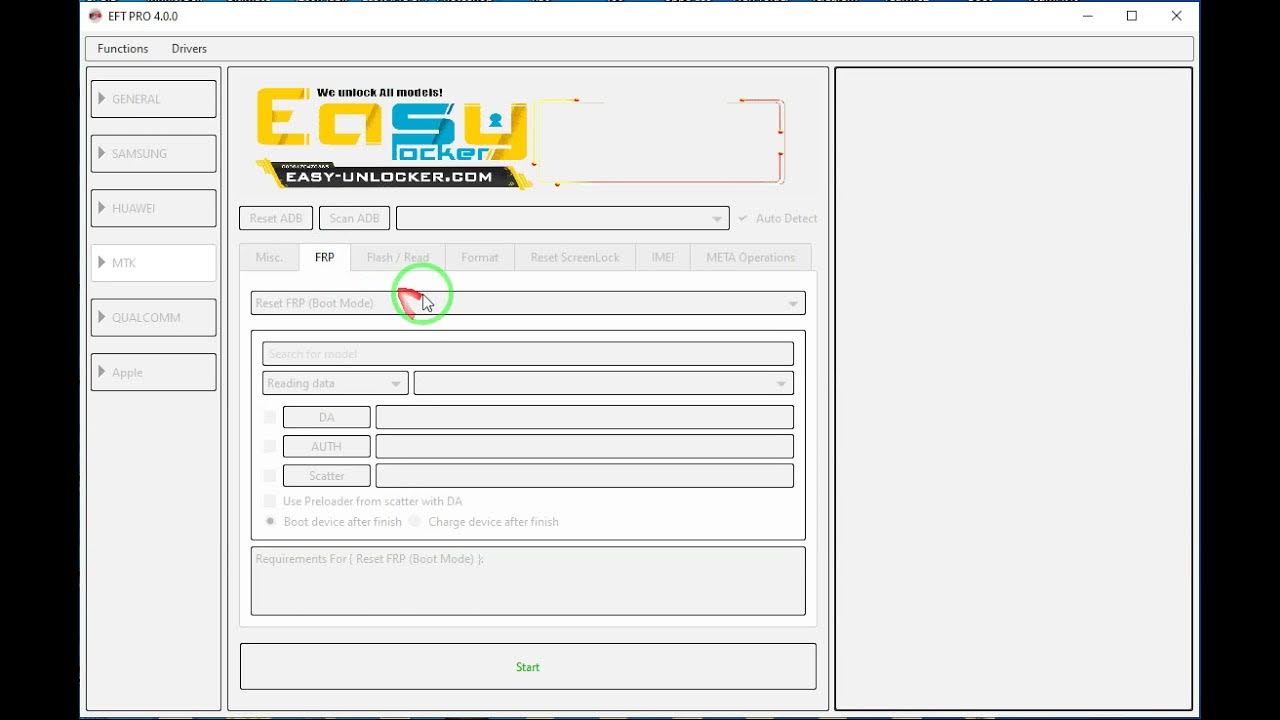Close the EFT PRO window
The height and width of the screenshot is (720, 1280).
[1177, 16]
